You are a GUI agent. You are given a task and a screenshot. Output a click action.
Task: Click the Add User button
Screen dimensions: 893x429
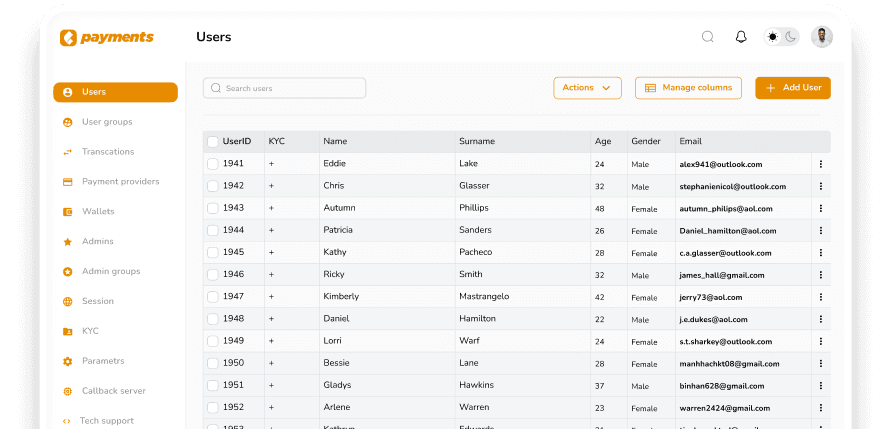point(792,88)
